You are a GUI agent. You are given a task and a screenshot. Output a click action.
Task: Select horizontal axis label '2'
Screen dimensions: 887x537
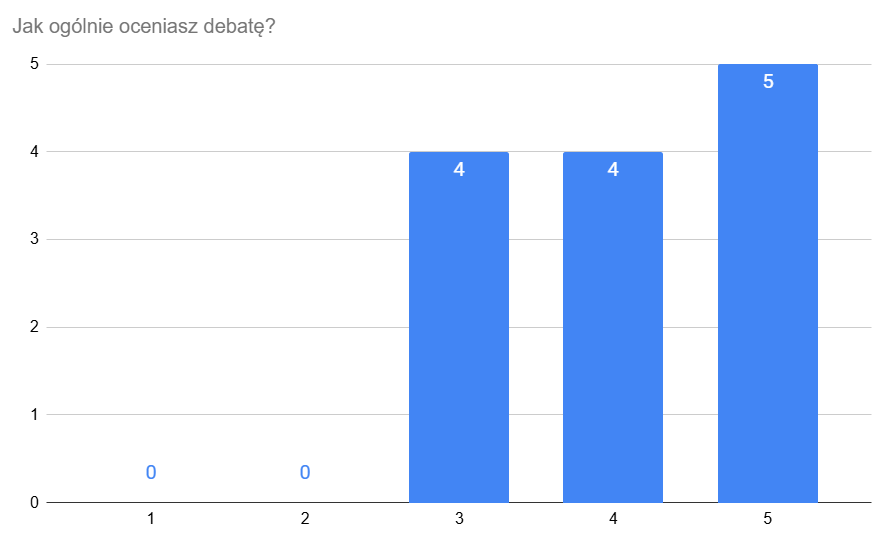coord(305,519)
